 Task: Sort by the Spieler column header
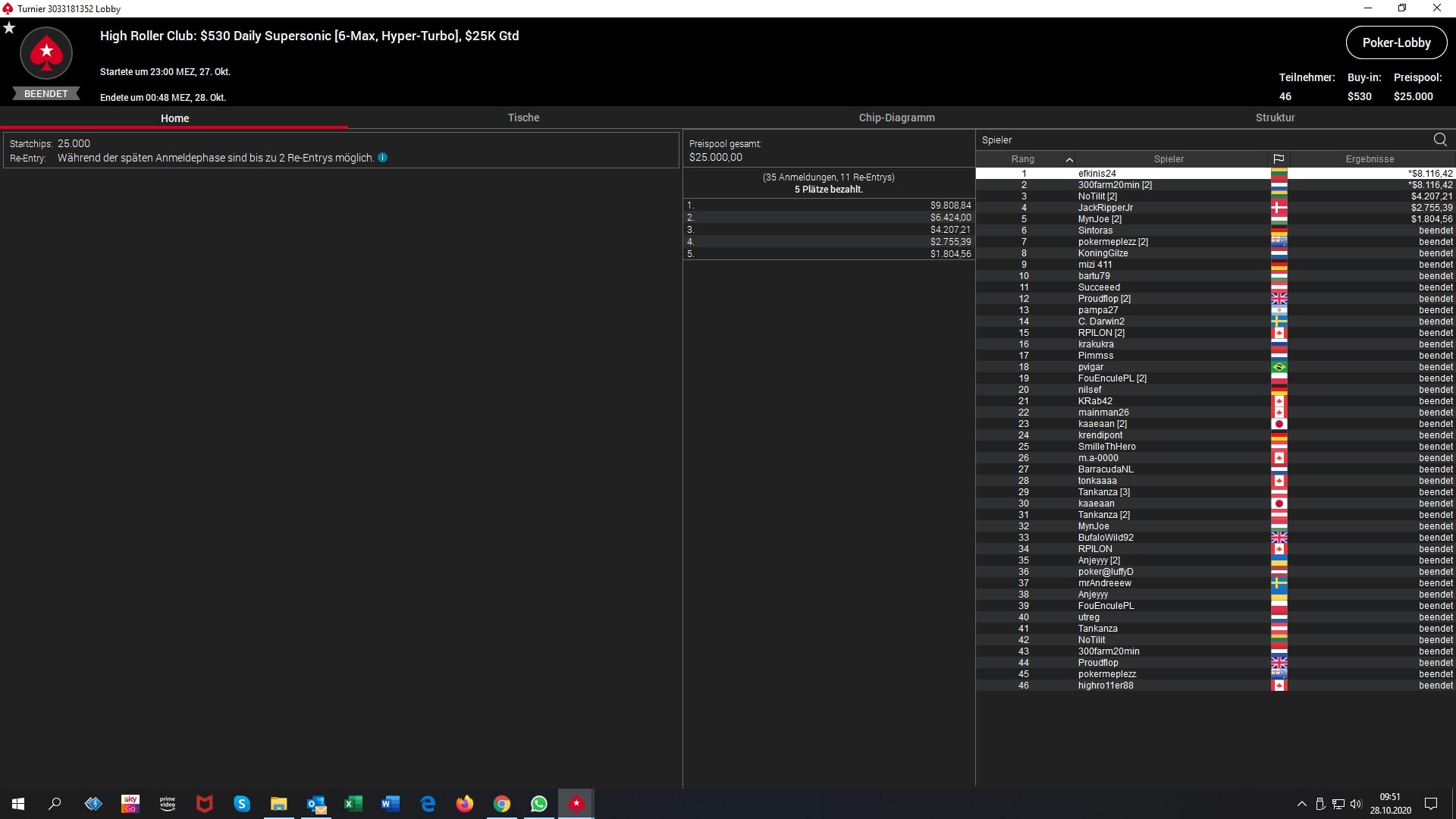coord(1168,159)
